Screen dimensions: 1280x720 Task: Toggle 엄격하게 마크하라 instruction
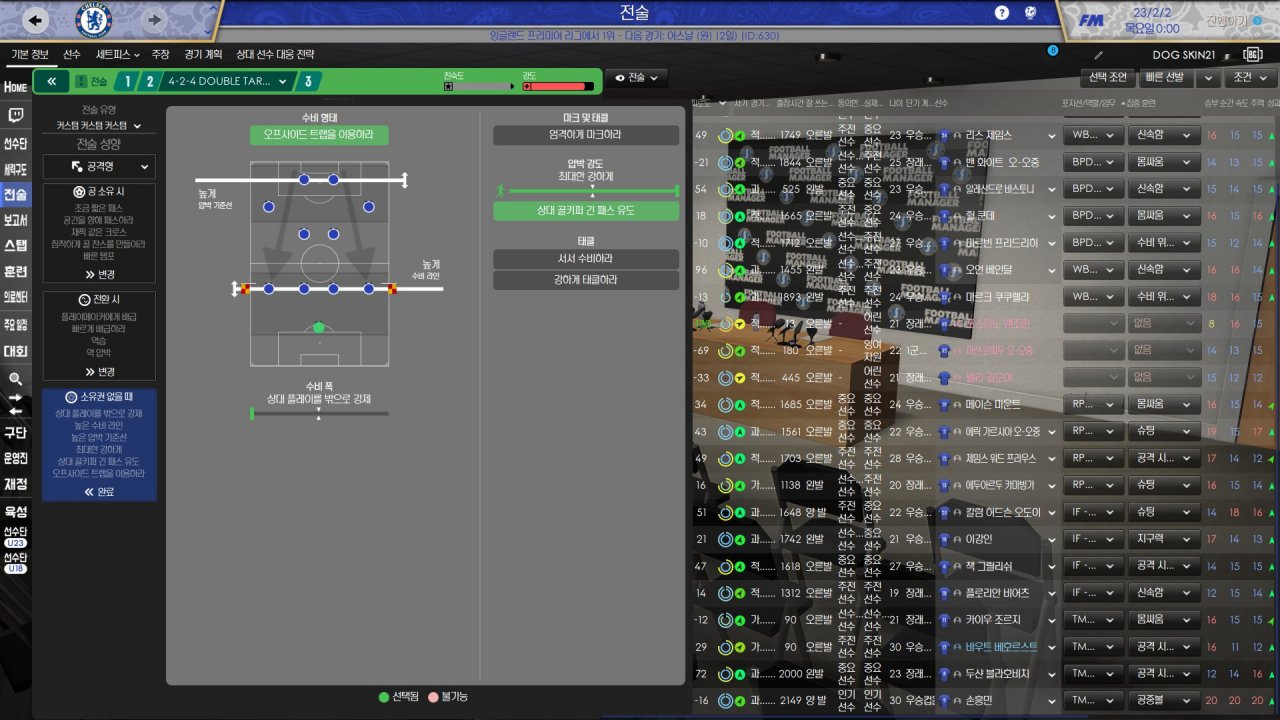click(586, 135)
